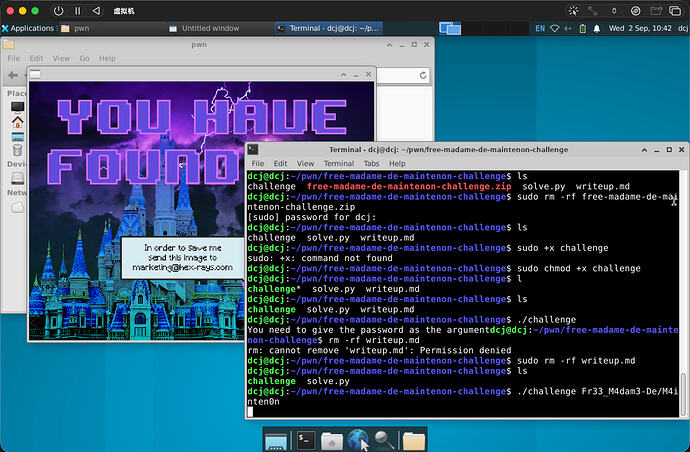Screen dimensions: 690x452
Task: Open Edit menu in pwn file manager
Action: point(36,58)
